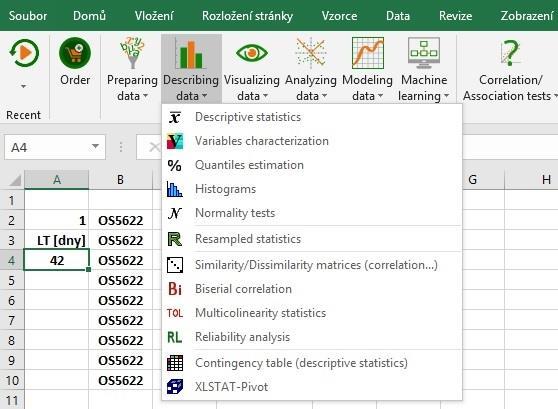
Task: Collapse Describing data dropdown arrow
Action: click(204, 96)
